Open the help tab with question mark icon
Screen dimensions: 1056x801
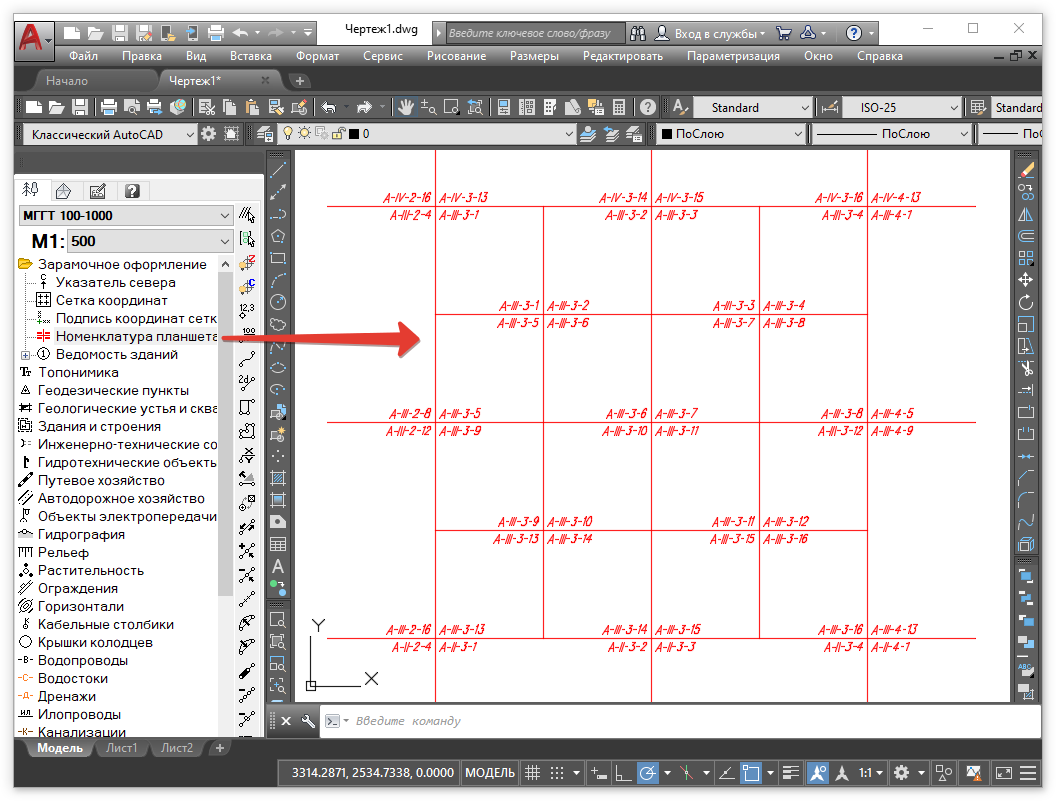point(131,190)
